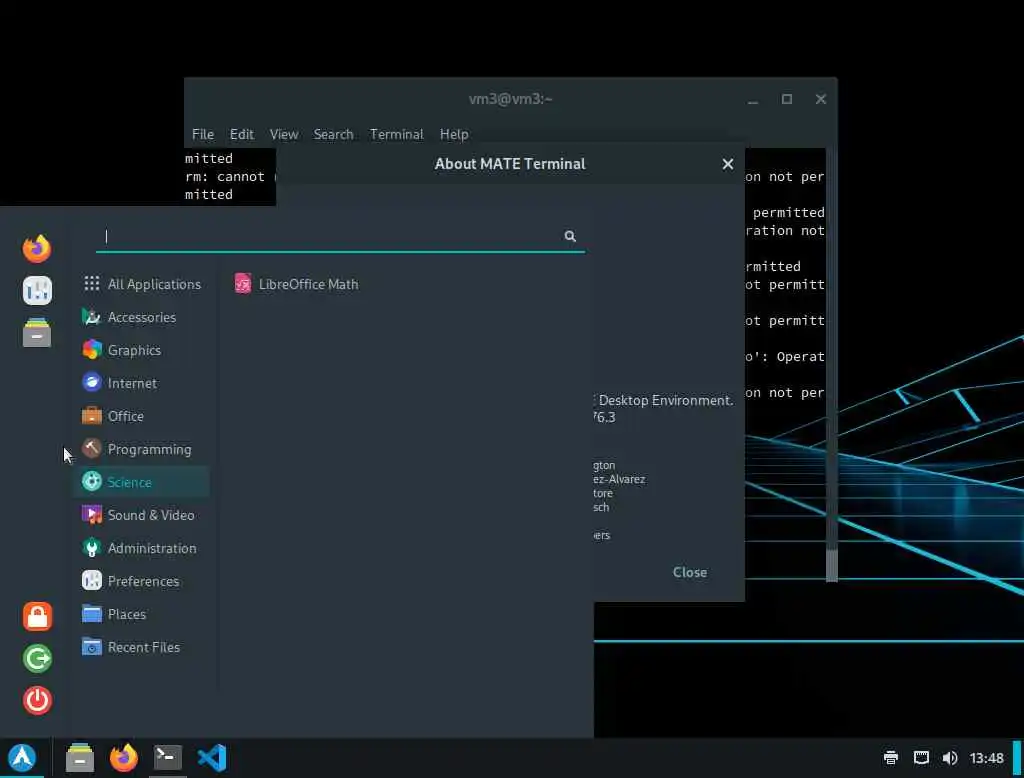Open the Control Center favorite icon
1024x778 pixels.
click(x=37, y=291)
